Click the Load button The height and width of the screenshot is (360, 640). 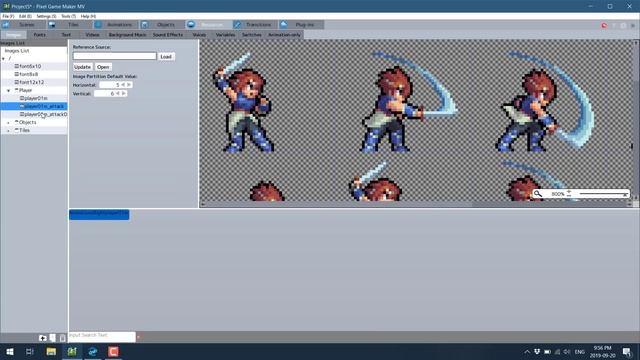coord(166,56)
